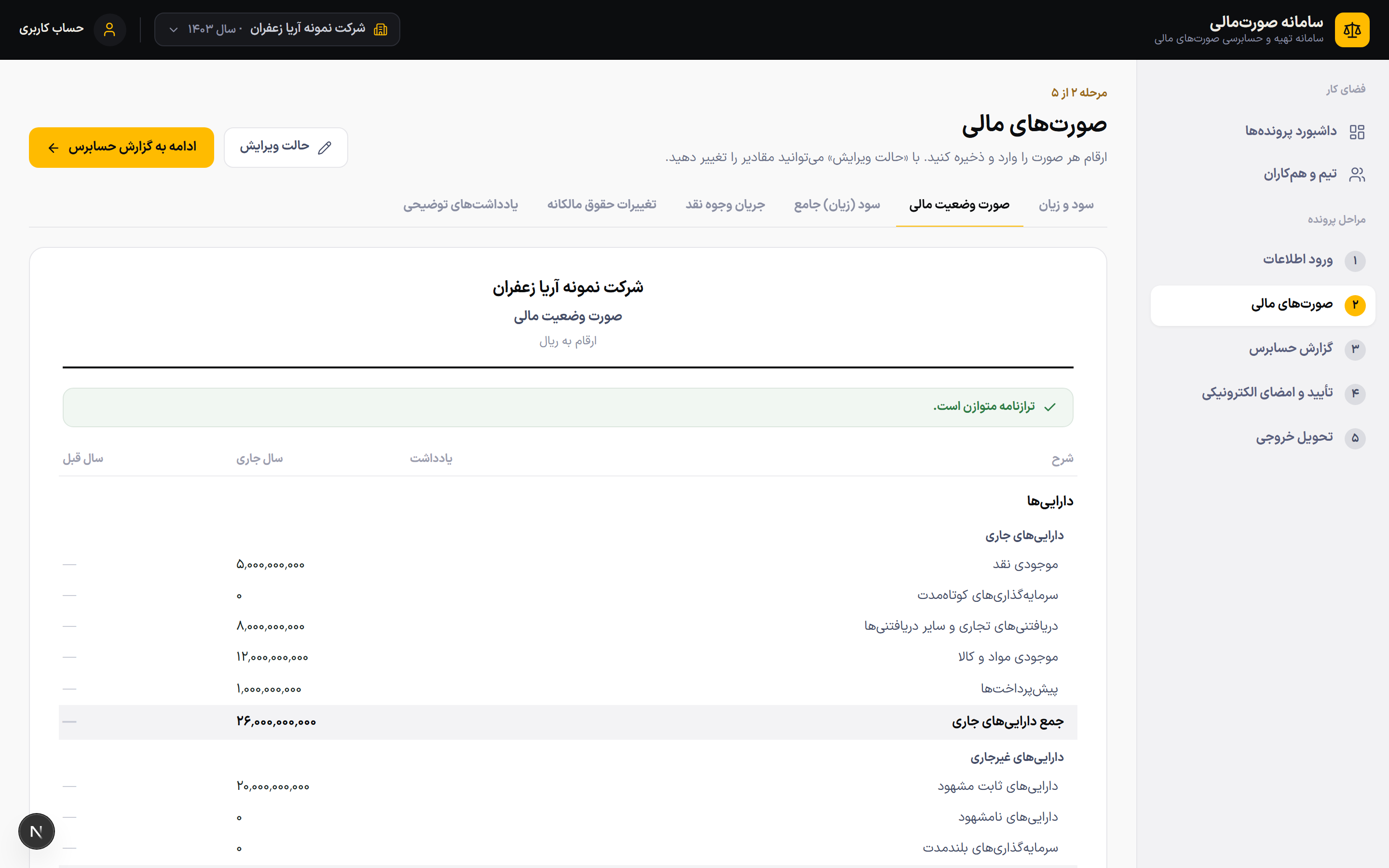
Task: Click the user account avatar icon
Action: 109,29
